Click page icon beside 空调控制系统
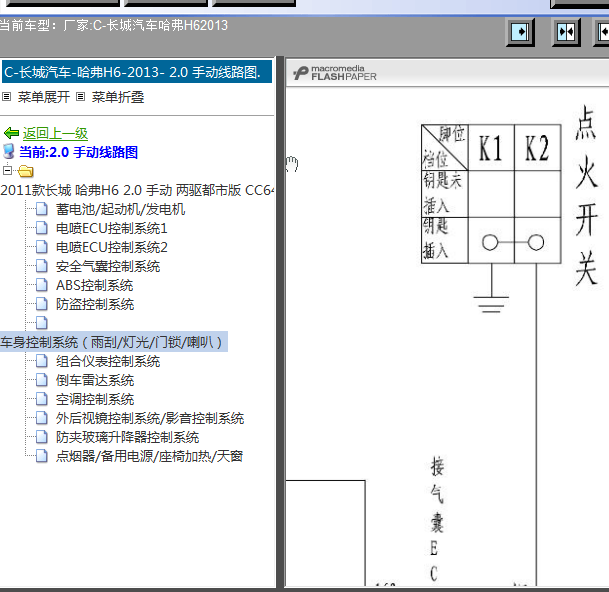 [42, 399]
